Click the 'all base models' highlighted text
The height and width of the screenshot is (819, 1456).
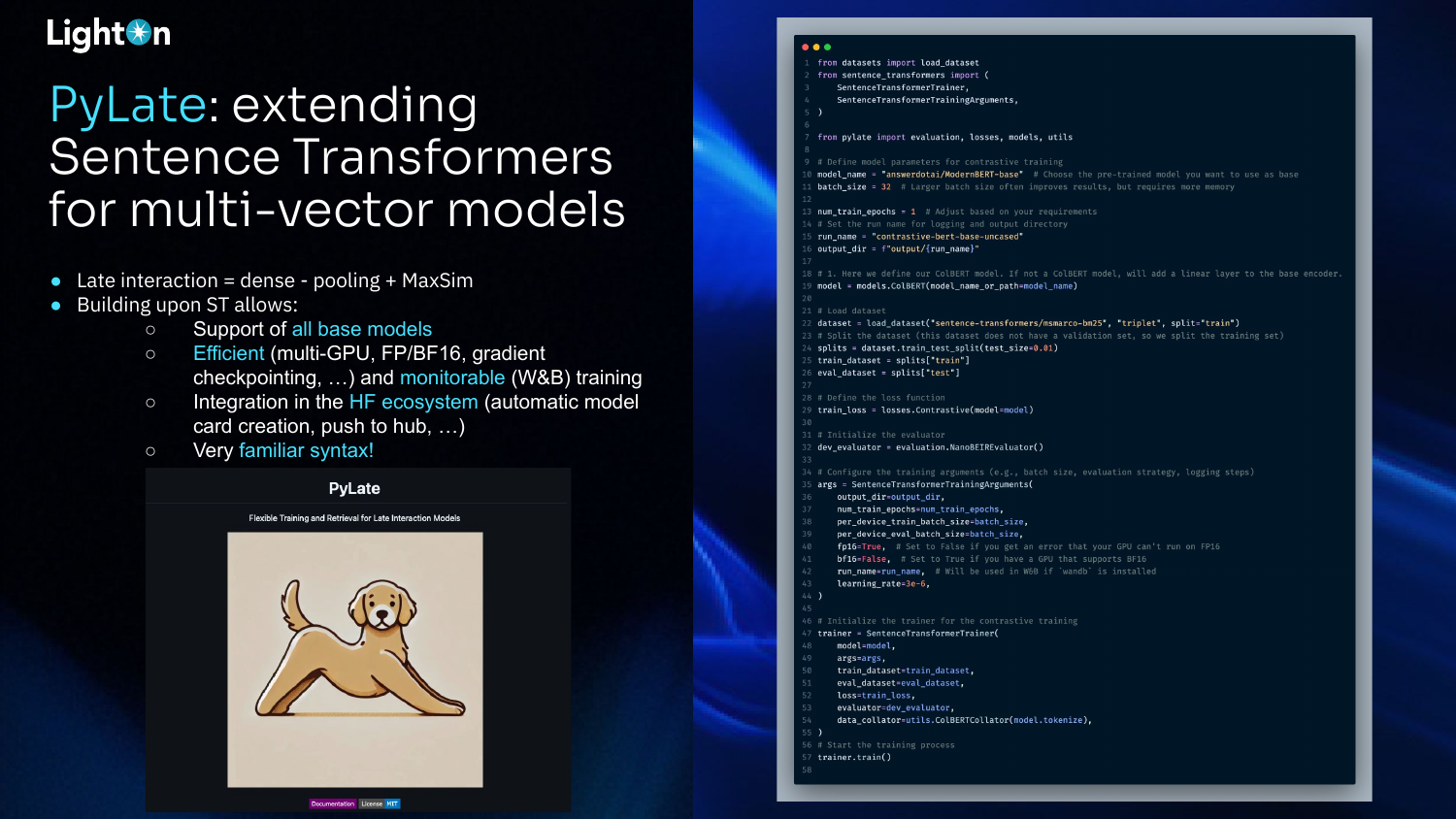click(362, 329)
